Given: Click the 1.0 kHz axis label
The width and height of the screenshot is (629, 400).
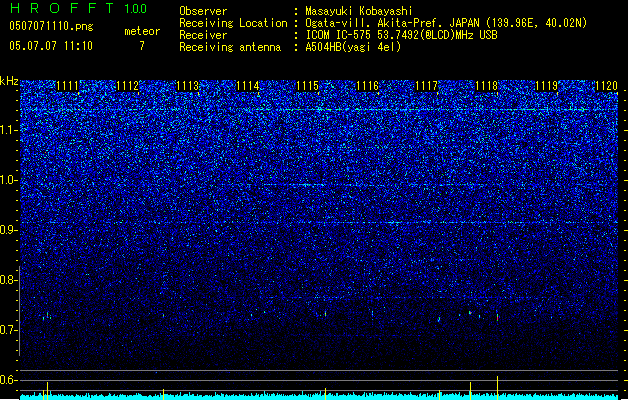Looking at the screenshot, I should 9,180.
